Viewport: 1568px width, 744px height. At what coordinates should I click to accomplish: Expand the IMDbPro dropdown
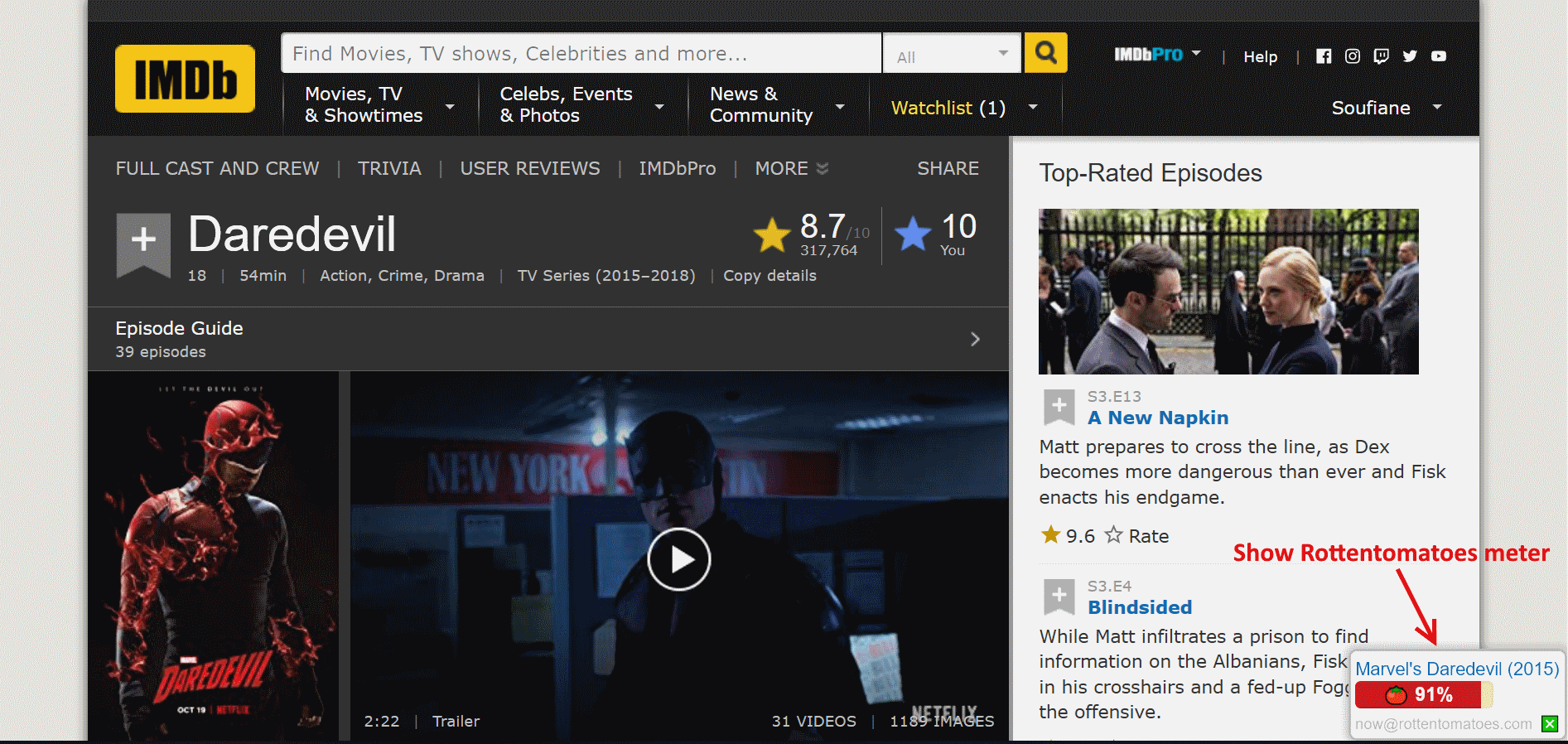pyautogui.click(x=1196, y=53)
